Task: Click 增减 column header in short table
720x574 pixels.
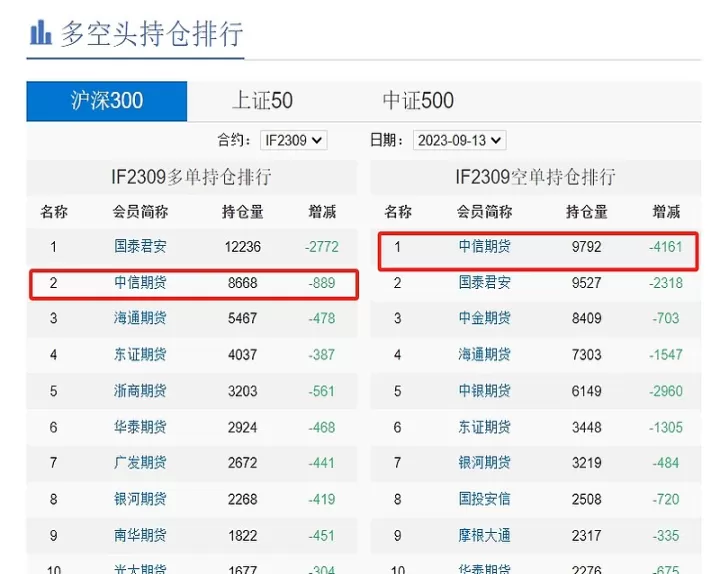Action: 666,212
